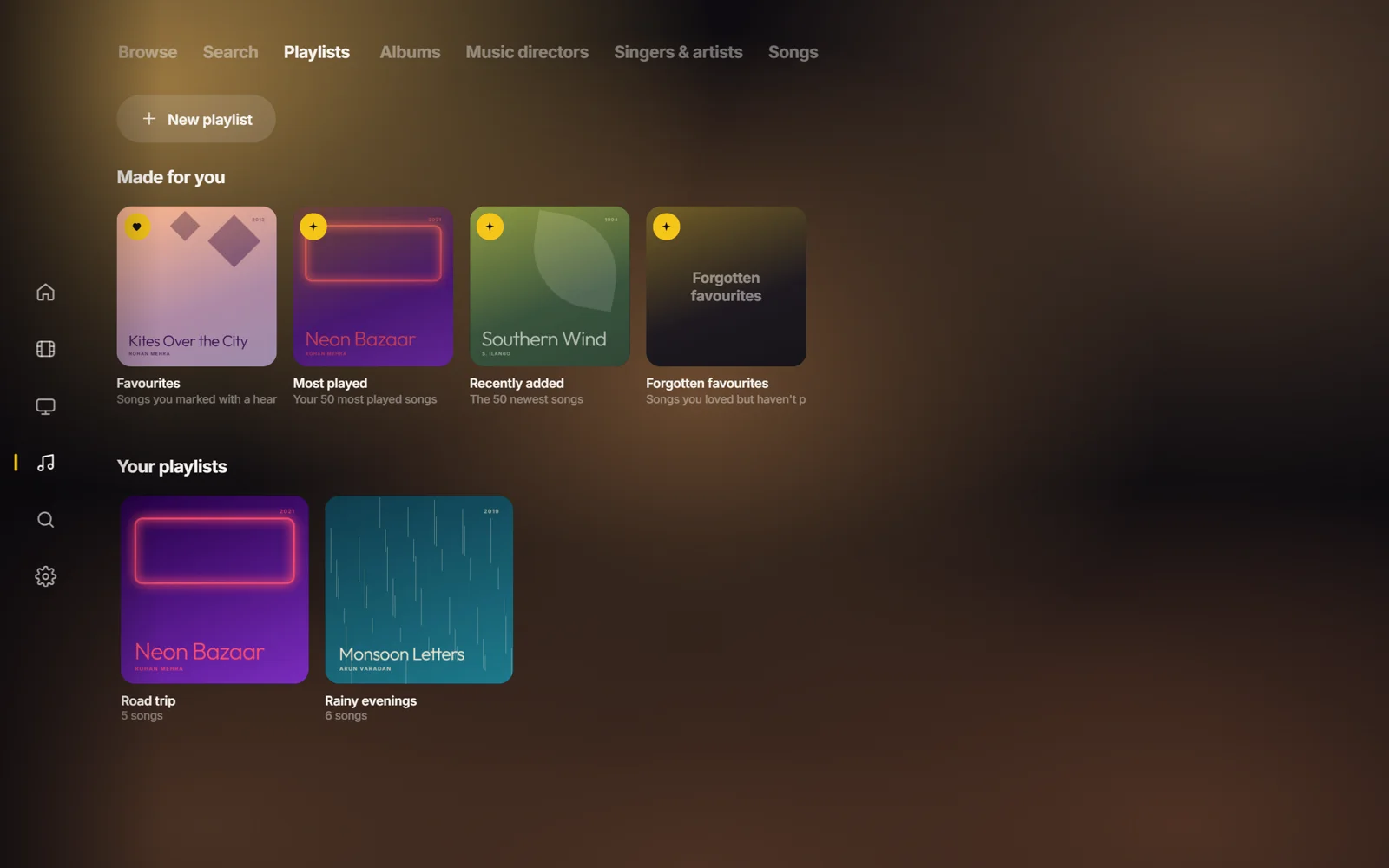Viewport: 1389px width, 868px height.
Task: Open the Kites Over the City cover
Action: pyautogui.click(x=197, y=286)
